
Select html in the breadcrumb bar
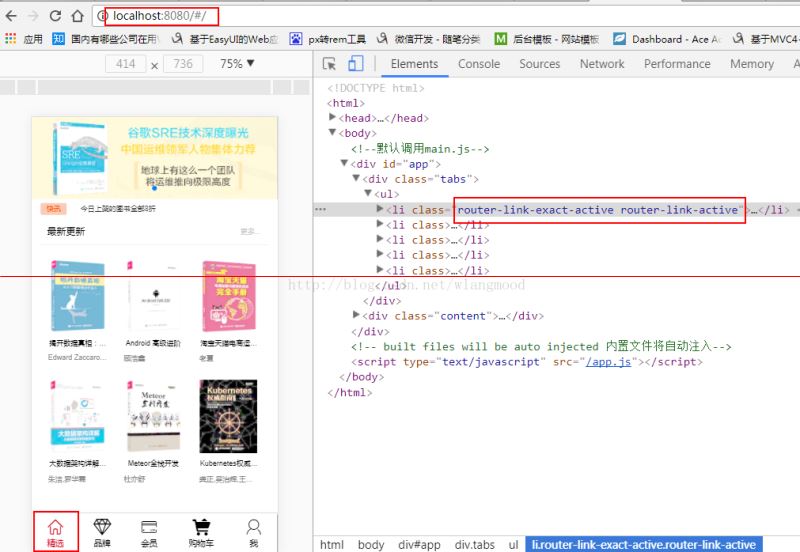pyautogui.click(x=332, y=544)
